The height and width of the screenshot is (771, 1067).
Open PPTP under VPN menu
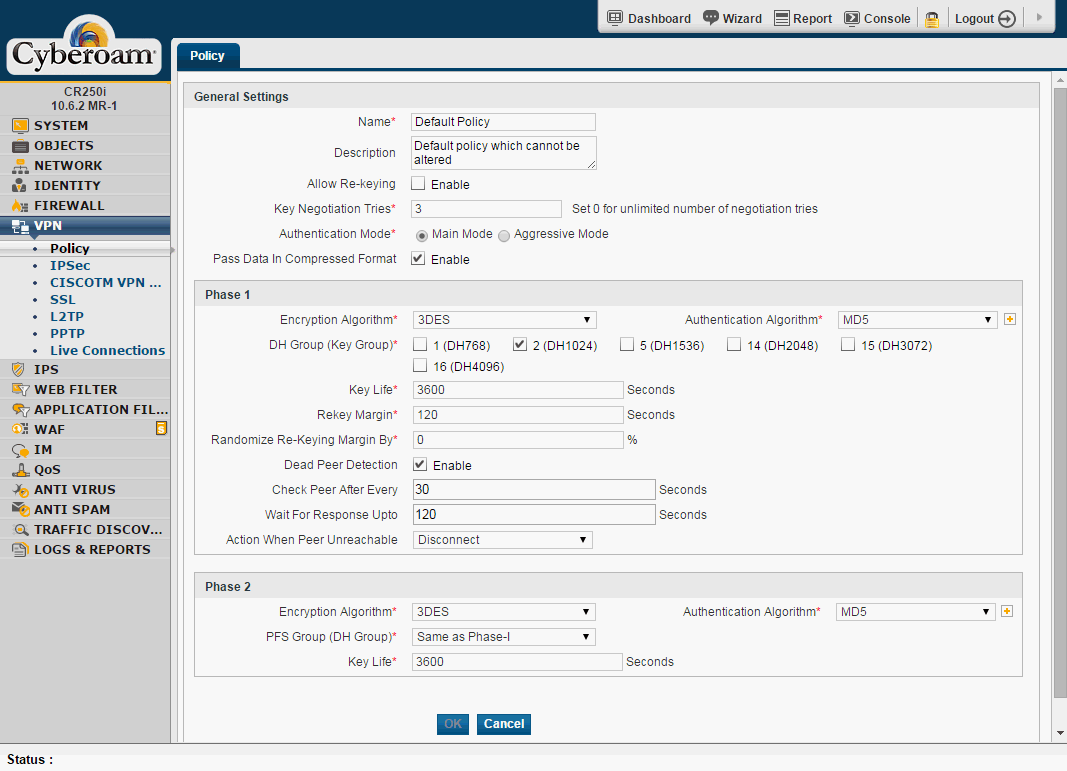click(67, 333)
